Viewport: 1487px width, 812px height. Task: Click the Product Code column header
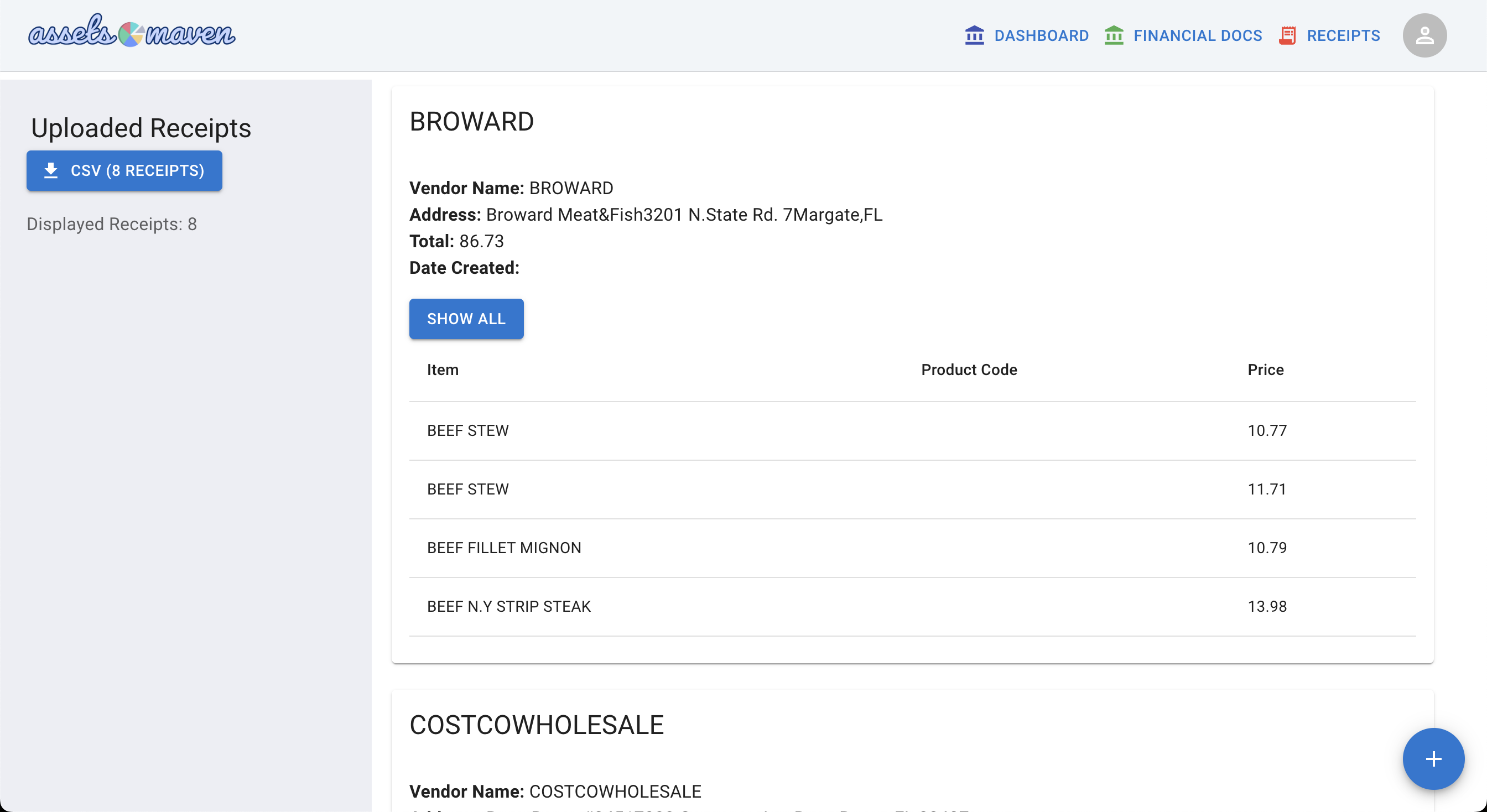pyautogui.click(x=969, y=369)
